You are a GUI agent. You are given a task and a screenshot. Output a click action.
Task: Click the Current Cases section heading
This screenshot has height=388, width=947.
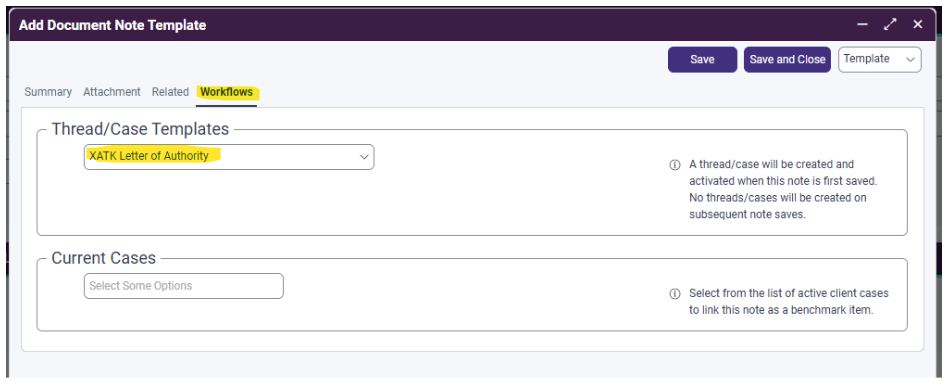point(104,258)
